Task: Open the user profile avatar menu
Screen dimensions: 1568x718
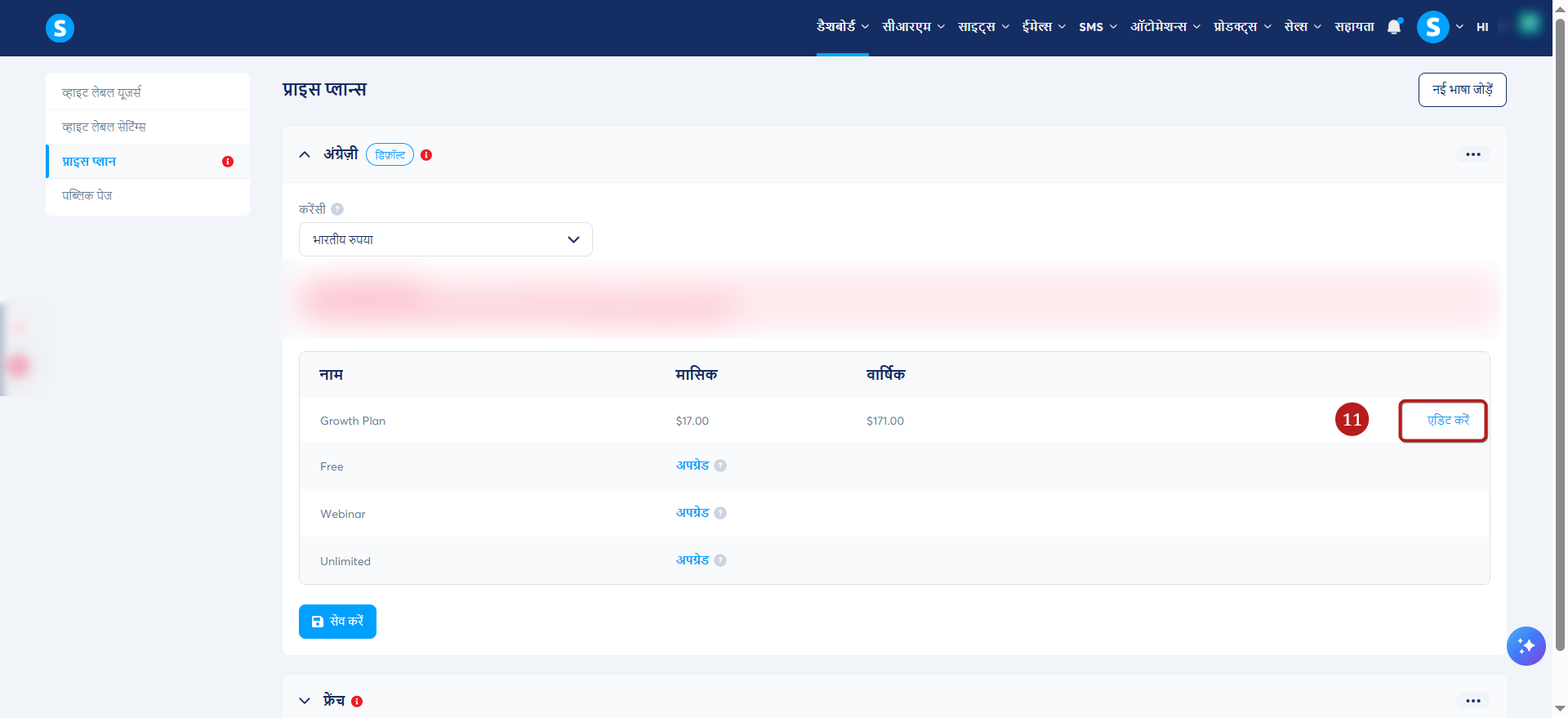Action: point(1432,27)
